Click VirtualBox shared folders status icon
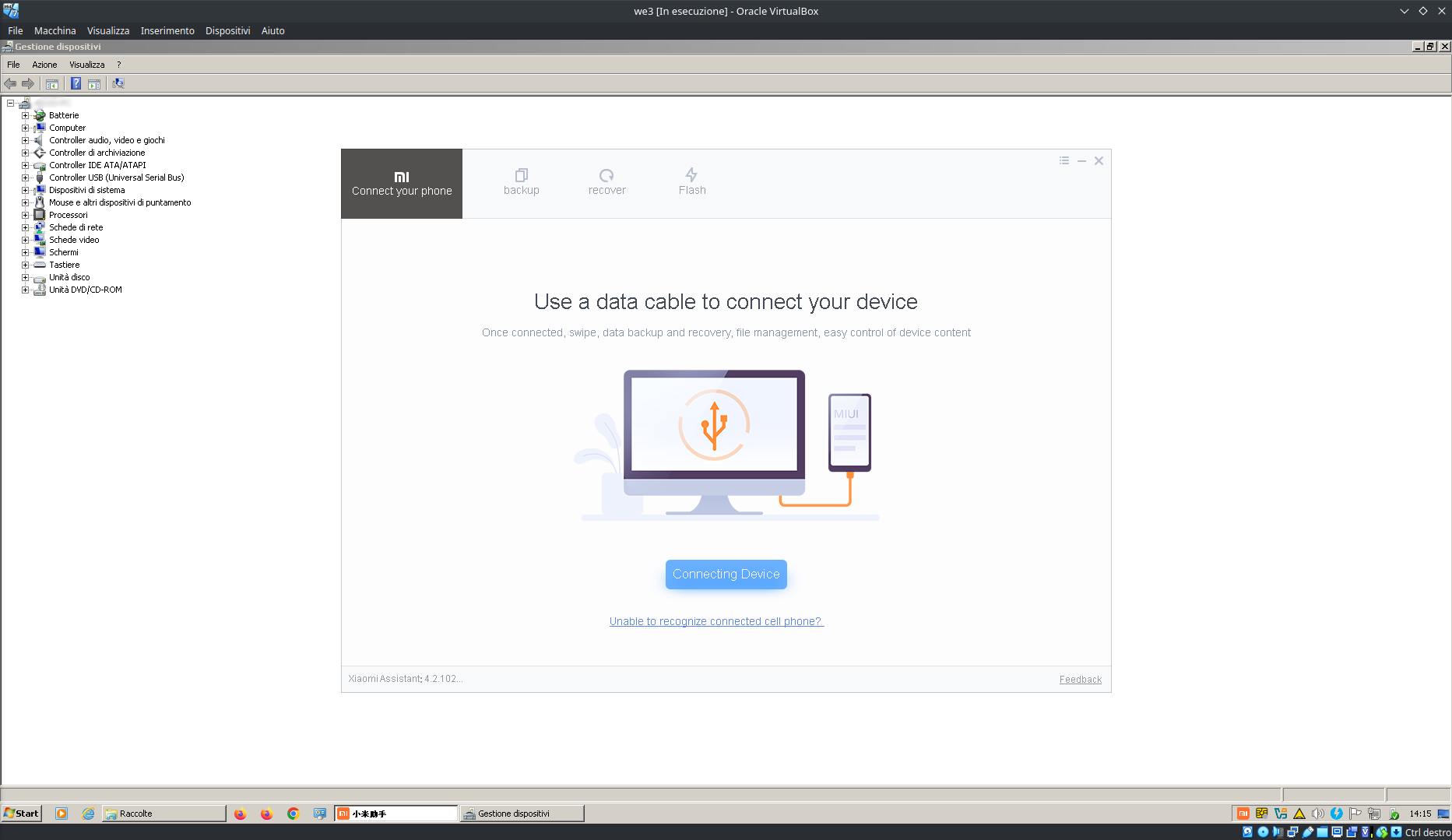This screenshot has height=840, width=1452. (1322, 832)
